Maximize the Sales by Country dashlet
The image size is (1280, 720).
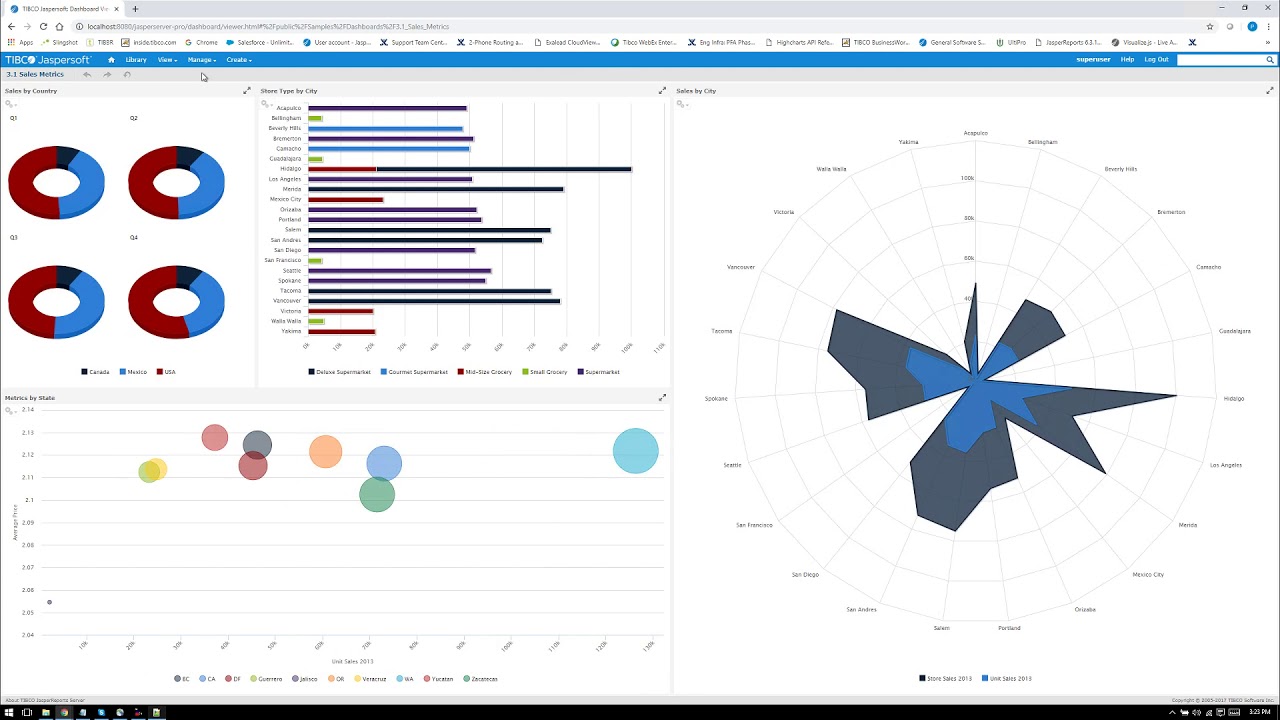[x=247, y=91]
